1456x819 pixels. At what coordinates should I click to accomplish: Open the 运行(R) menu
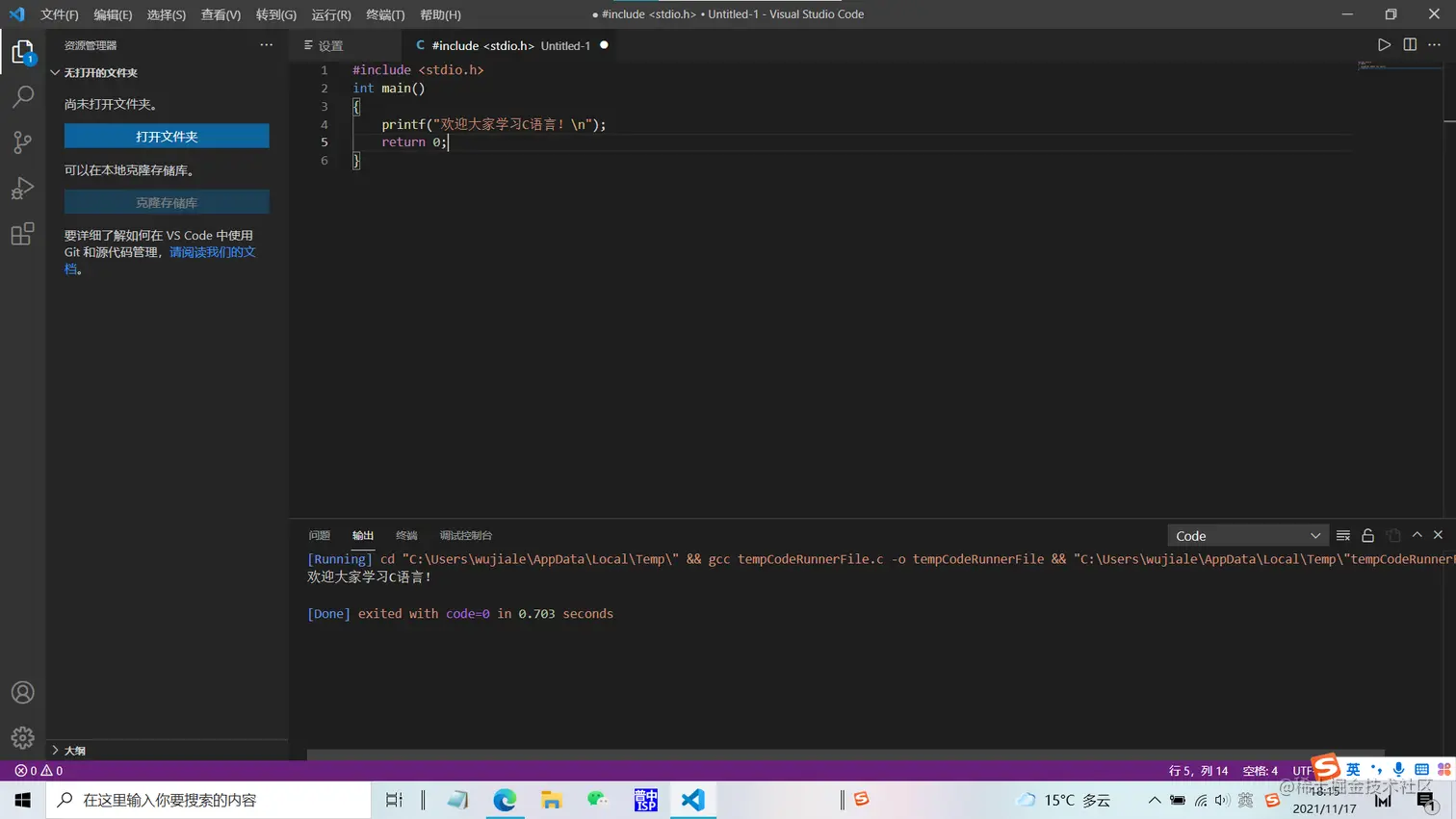tap(331, 14)
